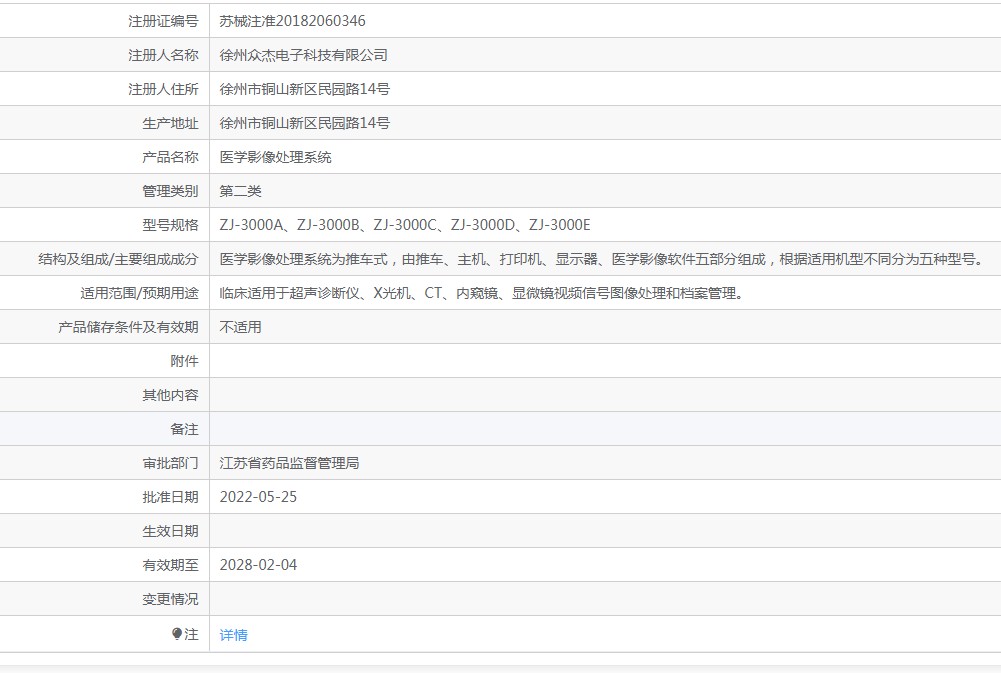This screenshot has height=673, width=1001.
Task: Click product name 医学影像处理系统
Action: coord(275,157)
